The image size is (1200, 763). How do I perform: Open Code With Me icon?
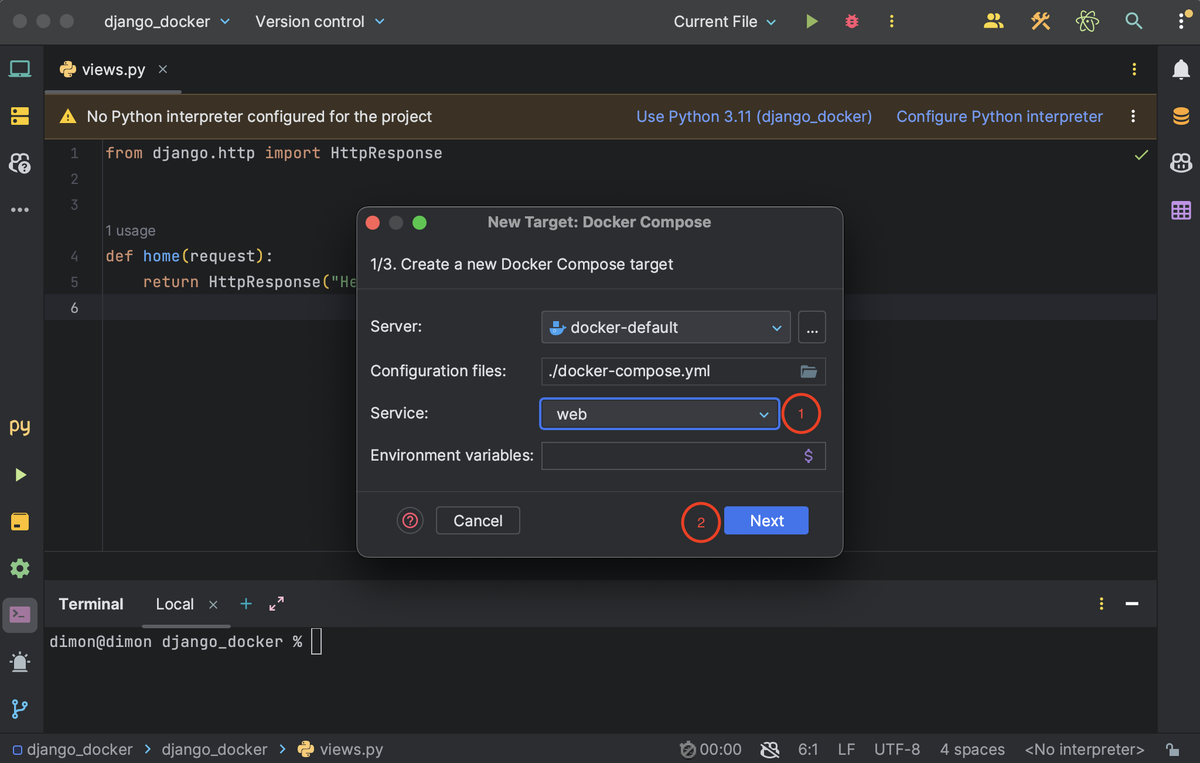tap(993, 21)
